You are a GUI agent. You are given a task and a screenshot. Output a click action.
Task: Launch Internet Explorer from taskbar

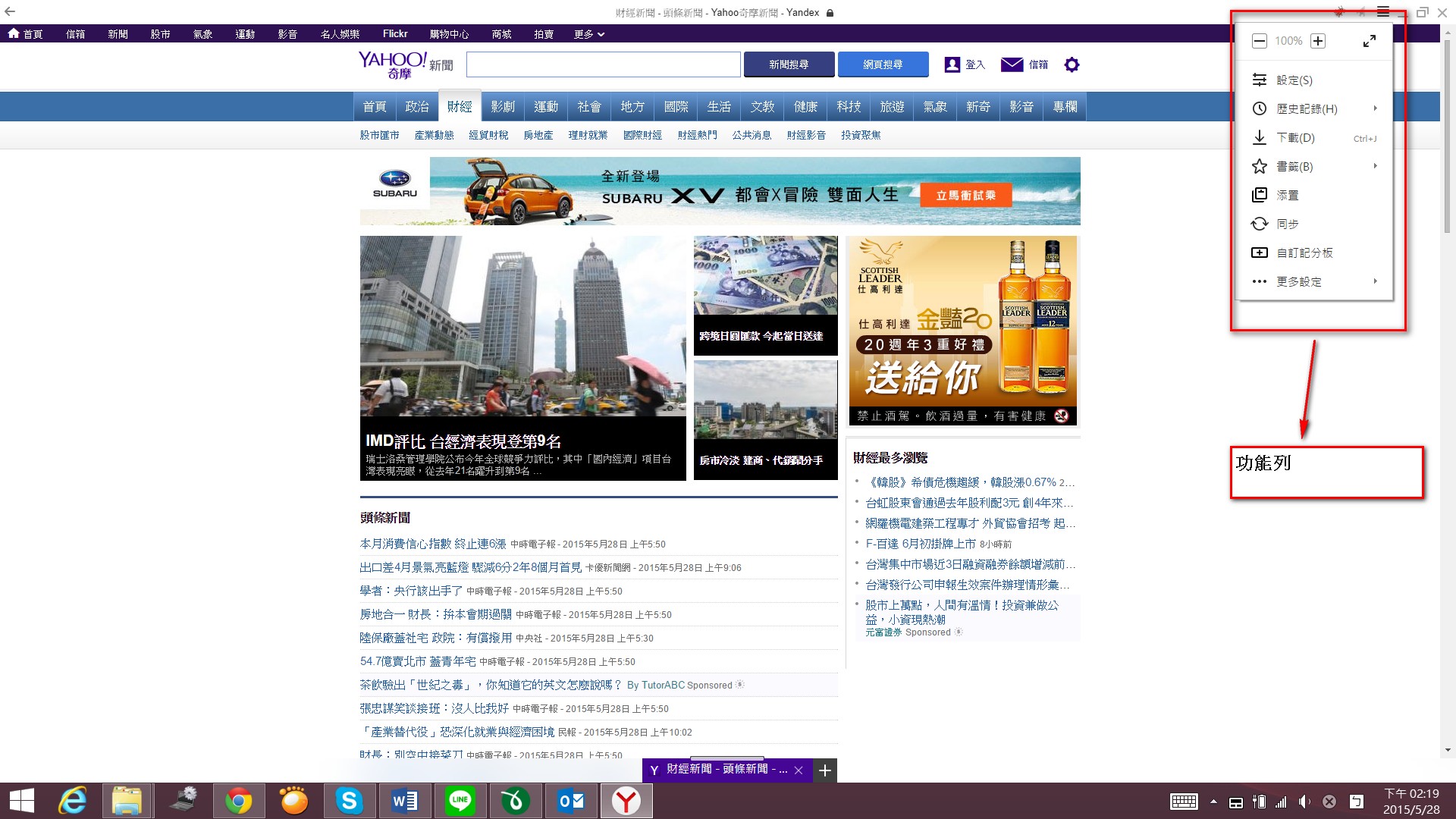click(x=74, y=801)
